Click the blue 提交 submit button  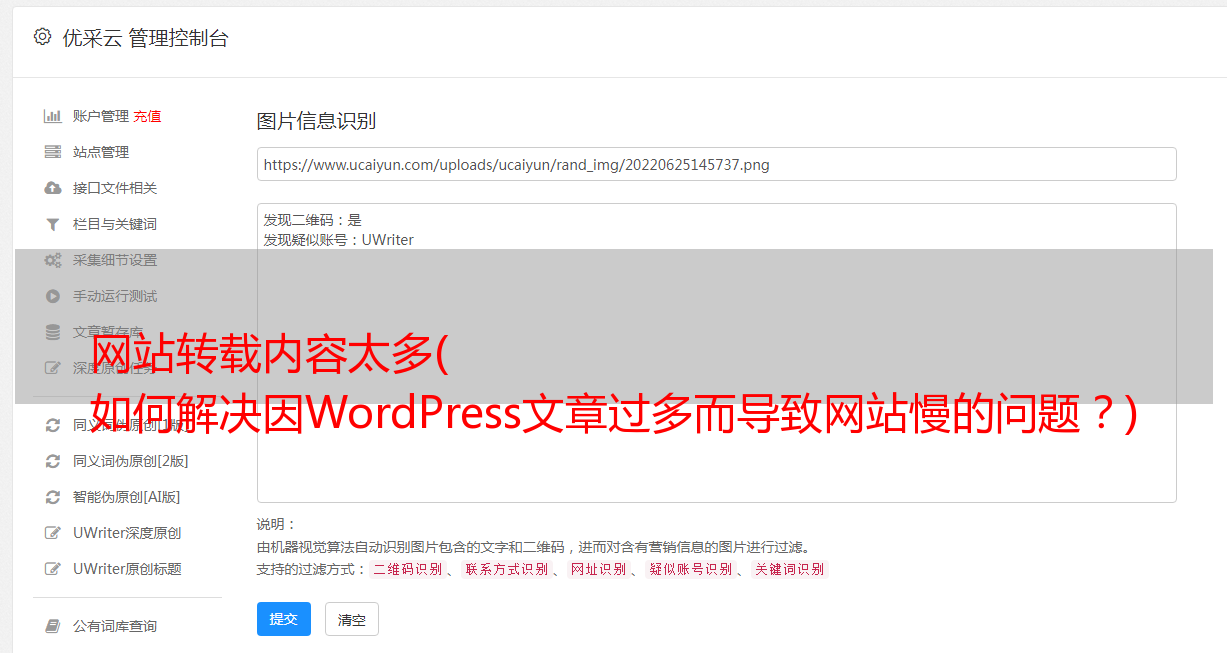(x=284, y=619)
